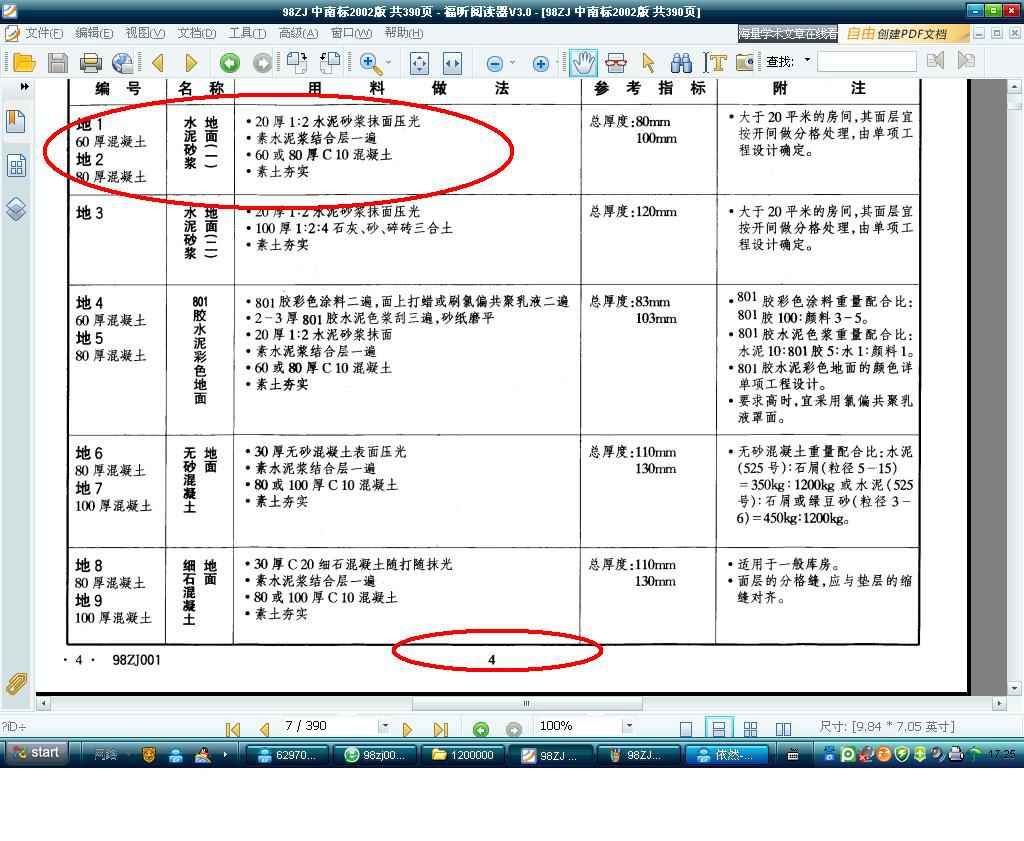Select the Hand tool

click(x=583, y=63)
